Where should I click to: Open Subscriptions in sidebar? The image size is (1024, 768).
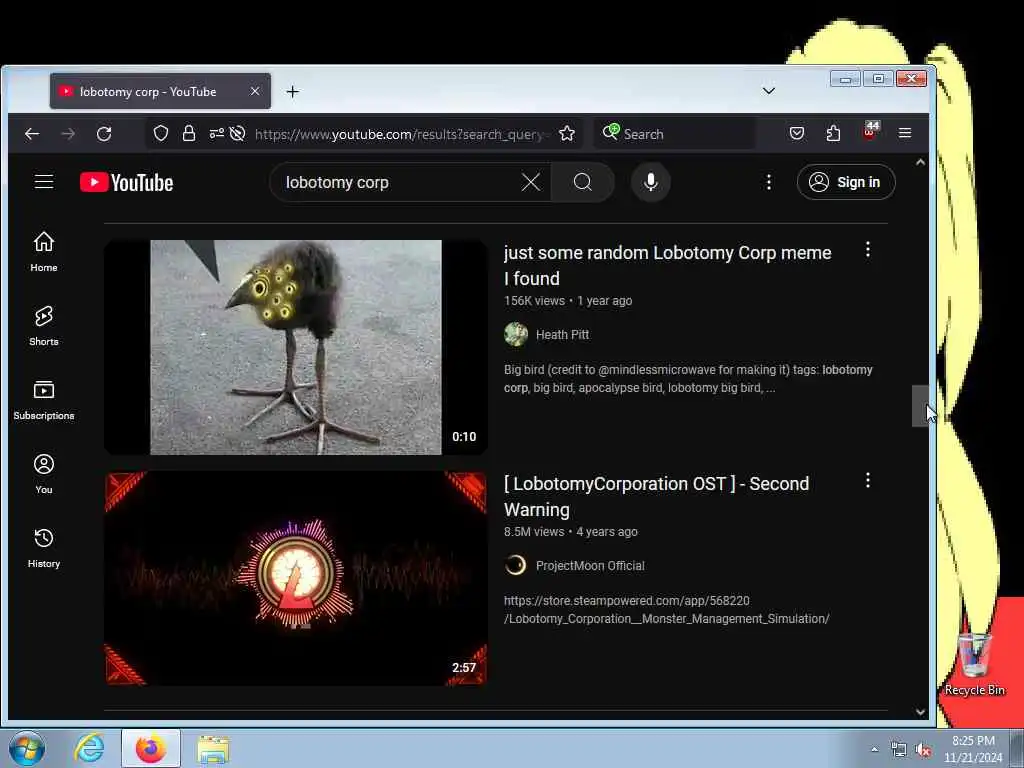point(44,400)
